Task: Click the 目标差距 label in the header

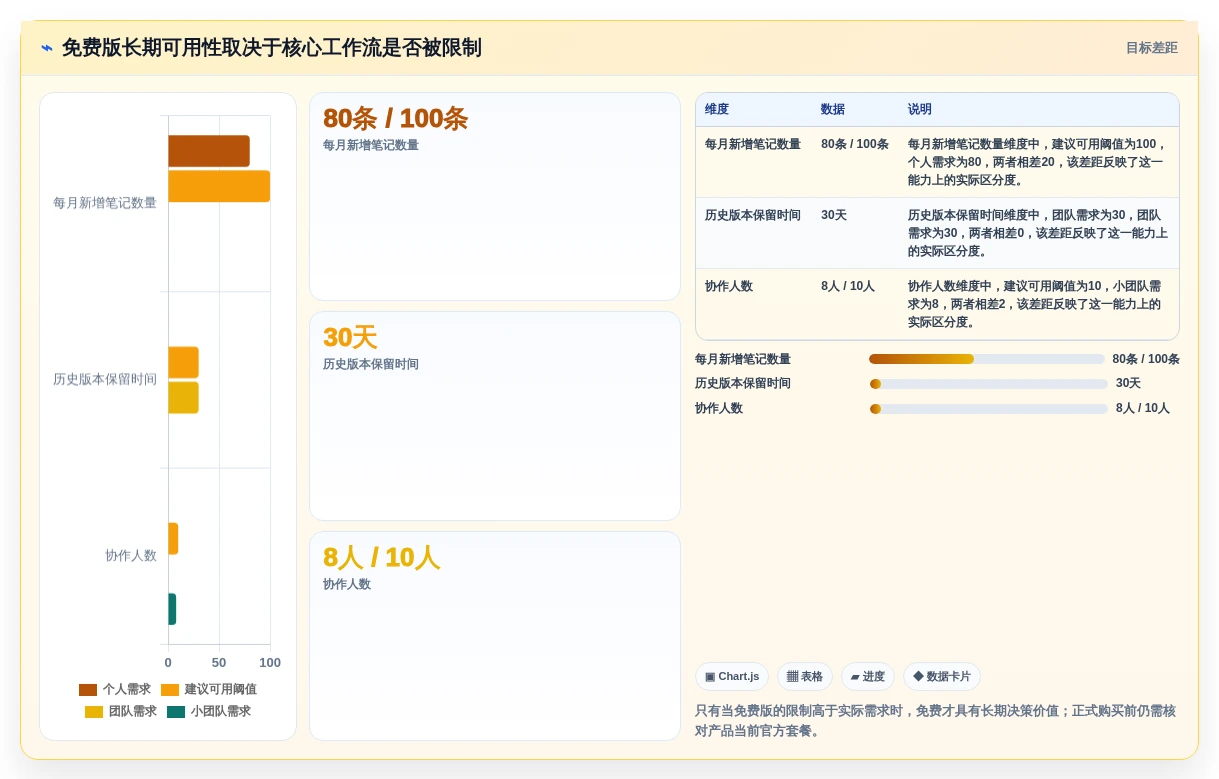Action: (x=1151, y=48)
